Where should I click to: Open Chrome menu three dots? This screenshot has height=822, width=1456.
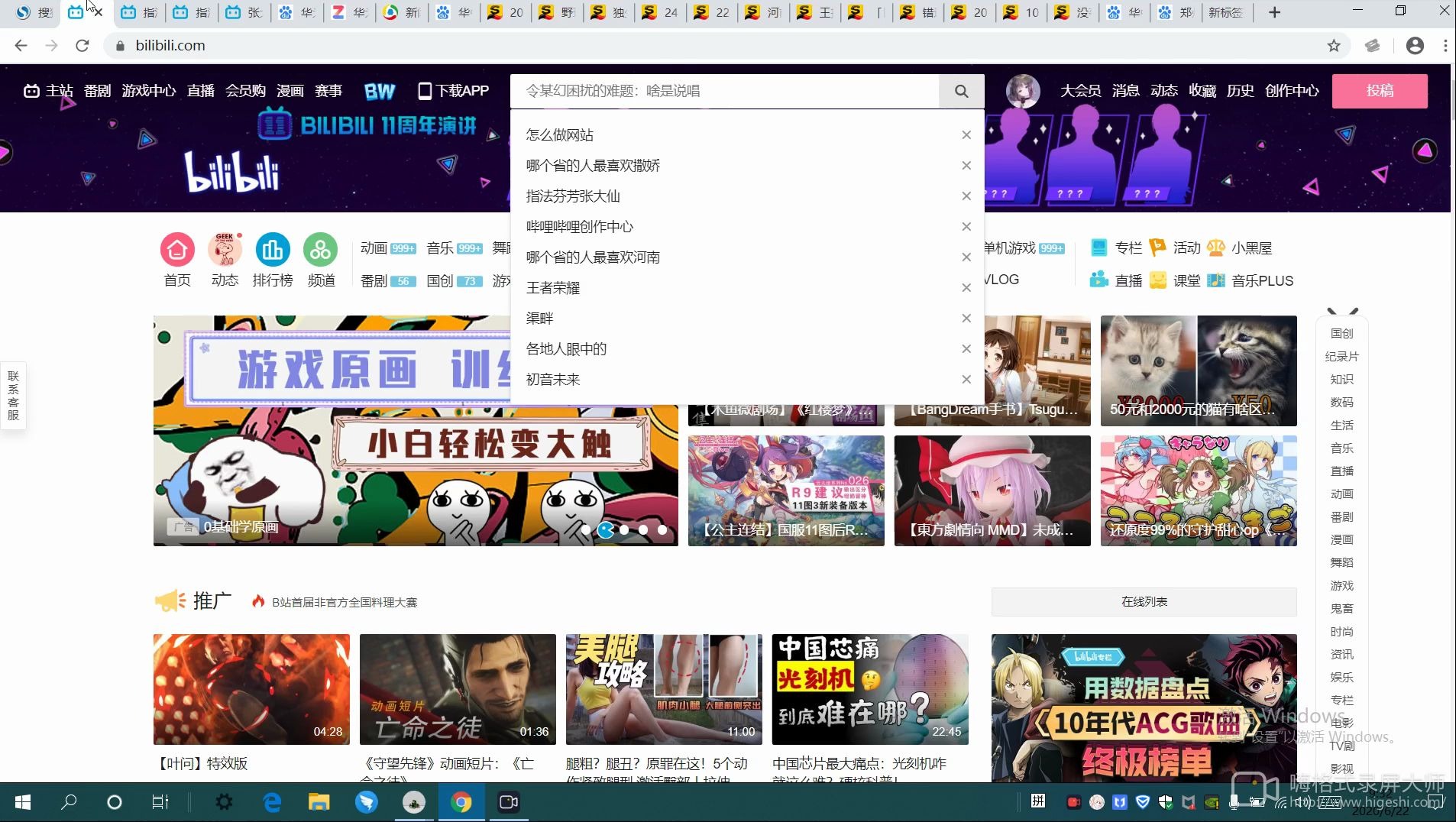[x=1445, y=46]
